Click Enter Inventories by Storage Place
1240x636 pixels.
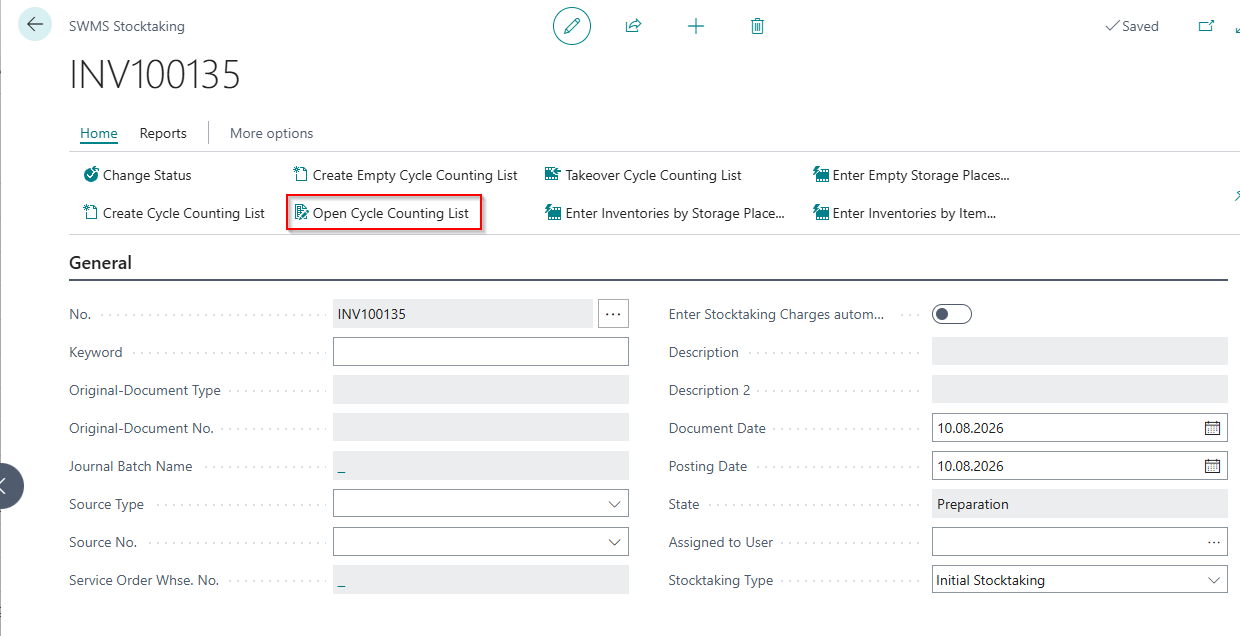tap(665, 213)
